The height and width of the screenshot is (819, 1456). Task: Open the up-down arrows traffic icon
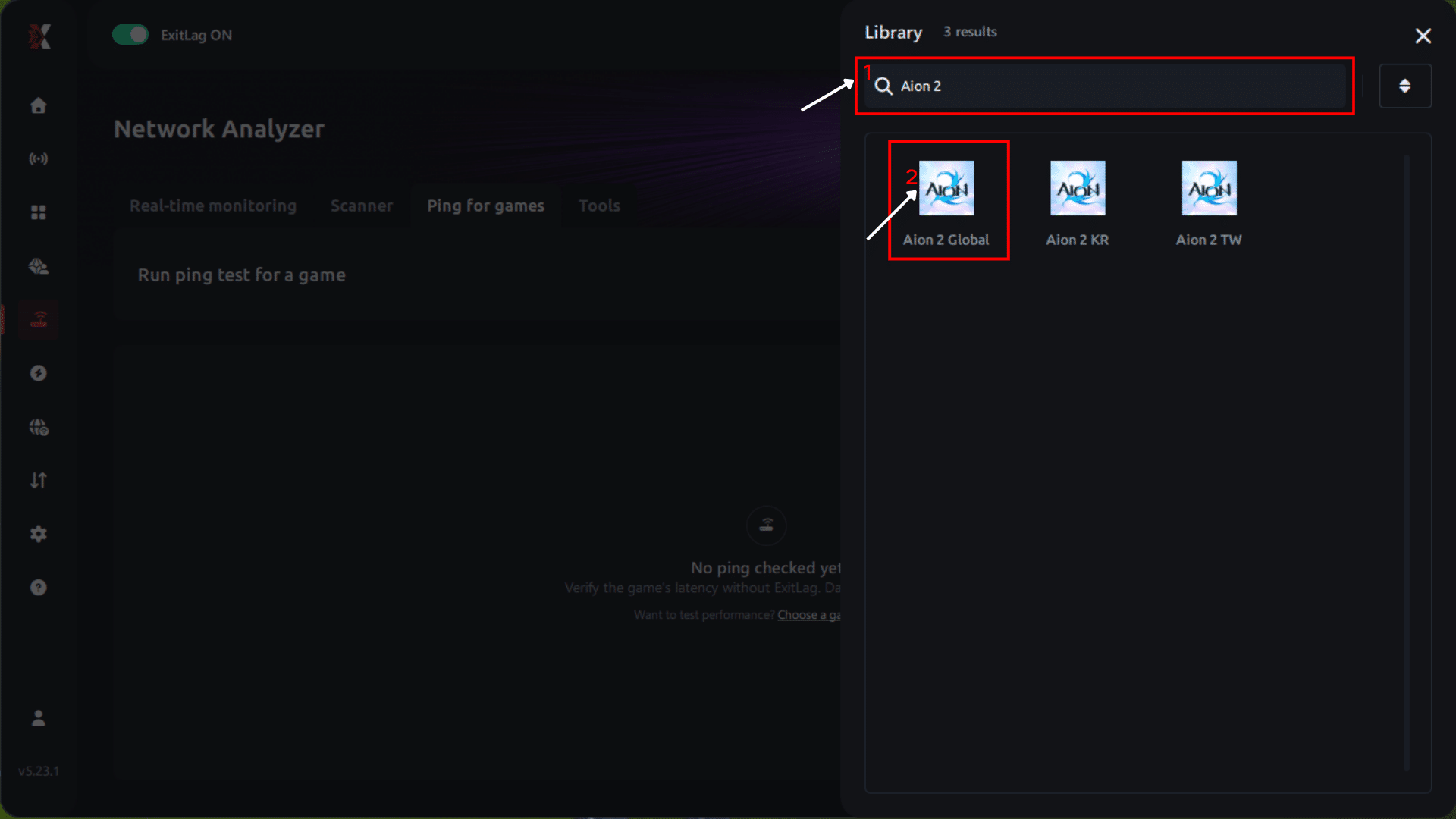(39, 480)
